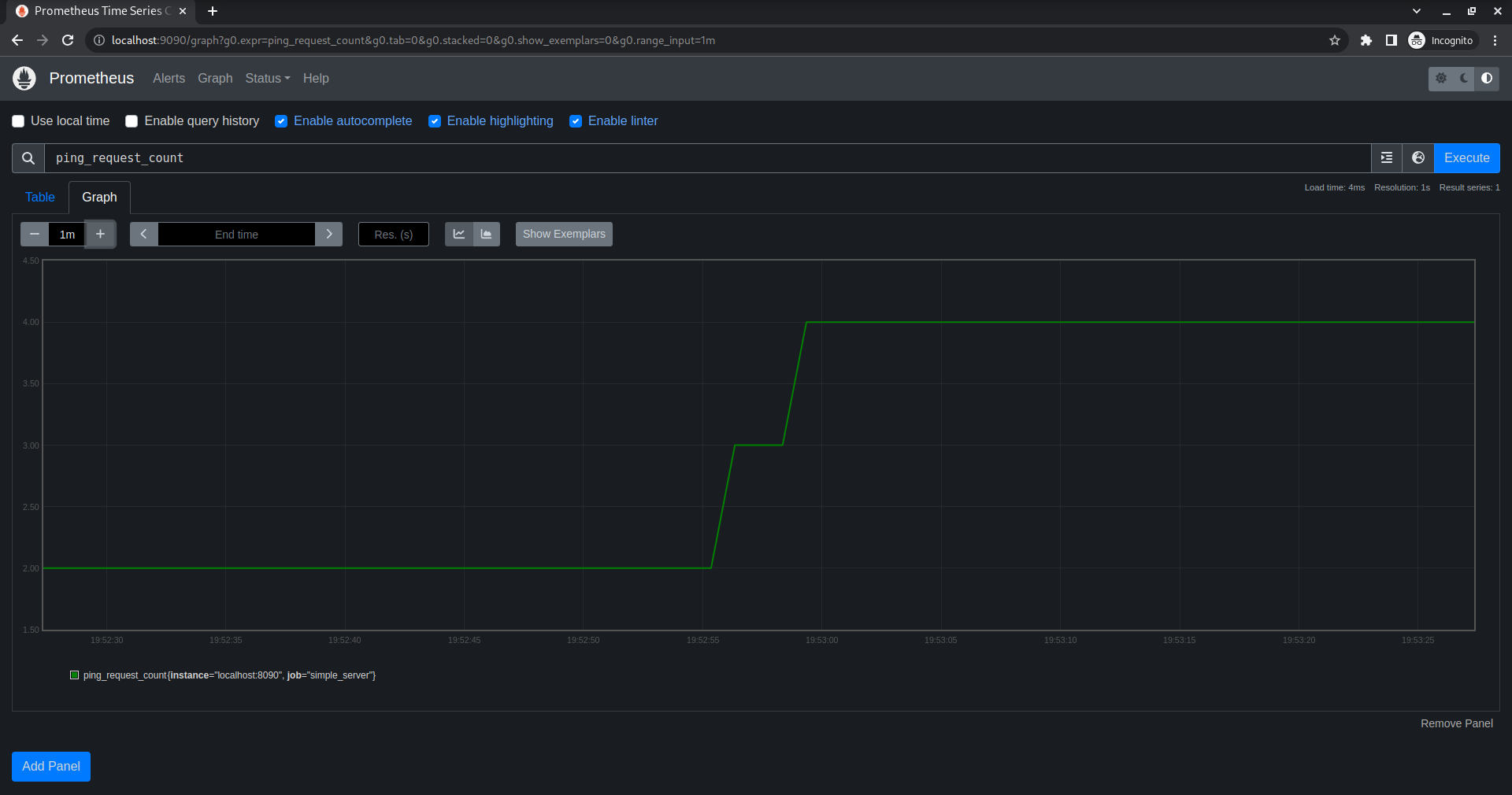Image resolution: width=1512 pixels, height=795 pixels.
Task: Open the Help page
Action: [316, 79]
